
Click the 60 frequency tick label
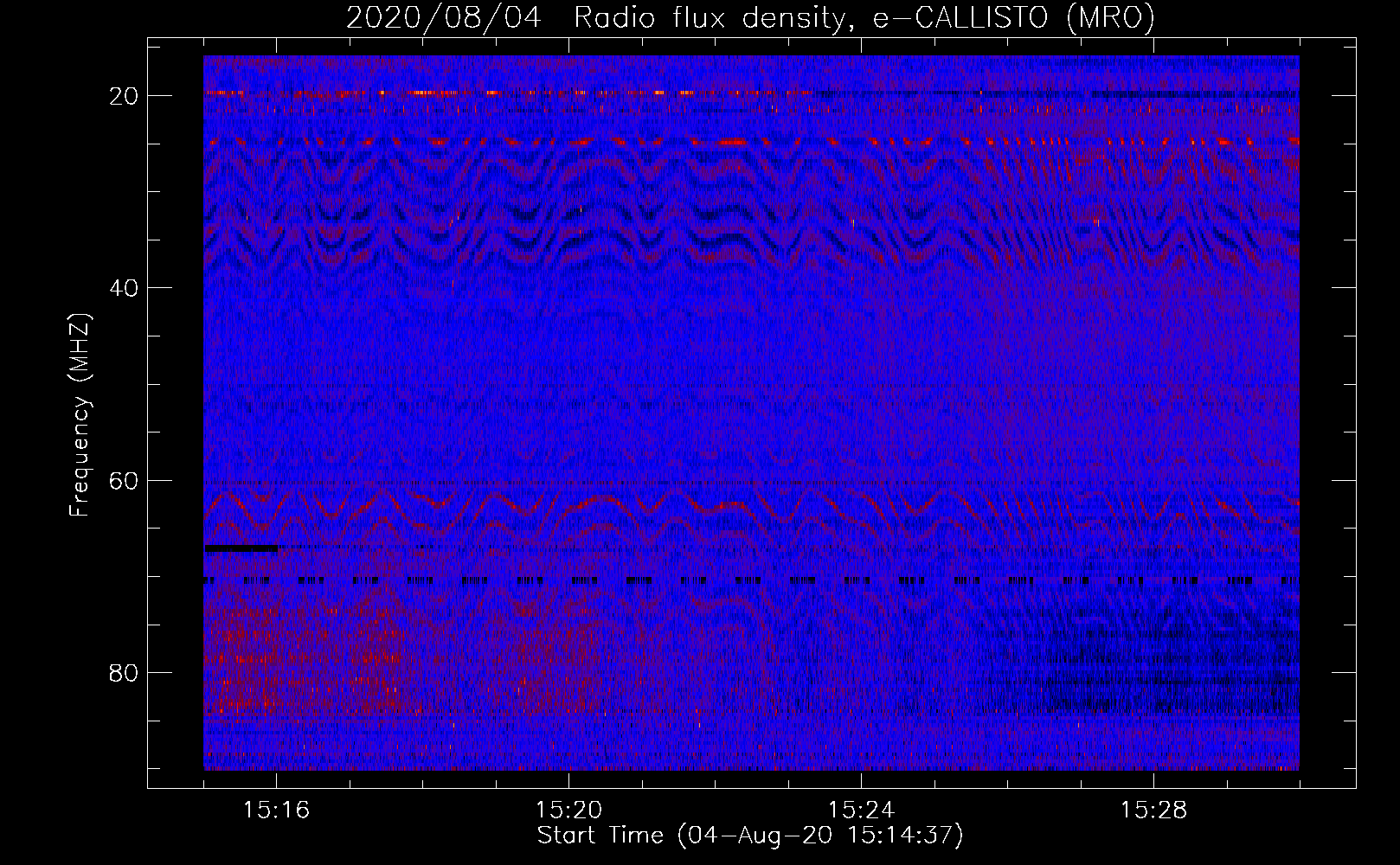coord(125,480)
